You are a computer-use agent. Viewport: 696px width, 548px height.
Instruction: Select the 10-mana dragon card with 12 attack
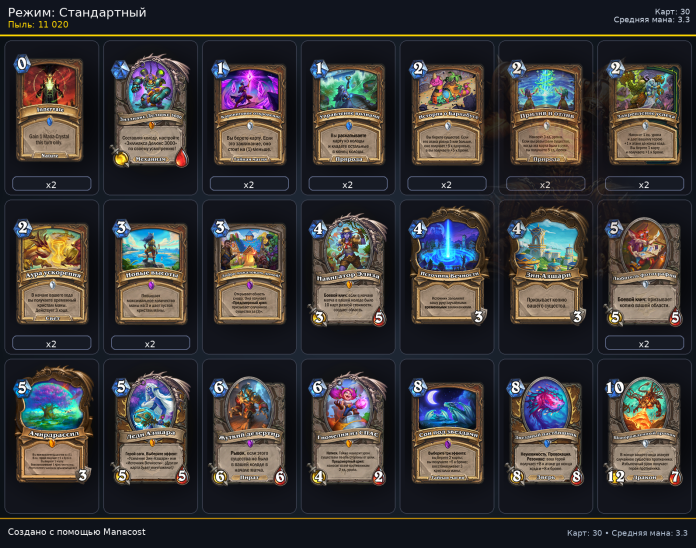[645, 430]
